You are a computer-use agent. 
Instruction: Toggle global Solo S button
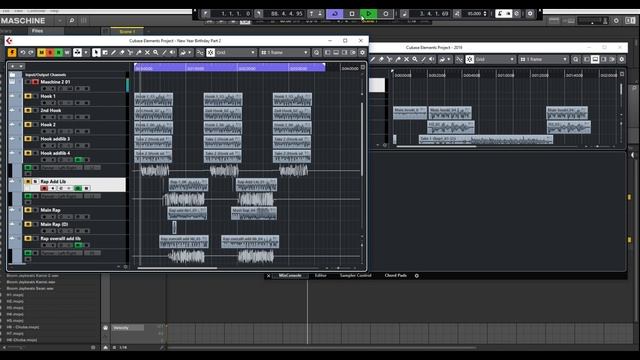pos(50,53)
